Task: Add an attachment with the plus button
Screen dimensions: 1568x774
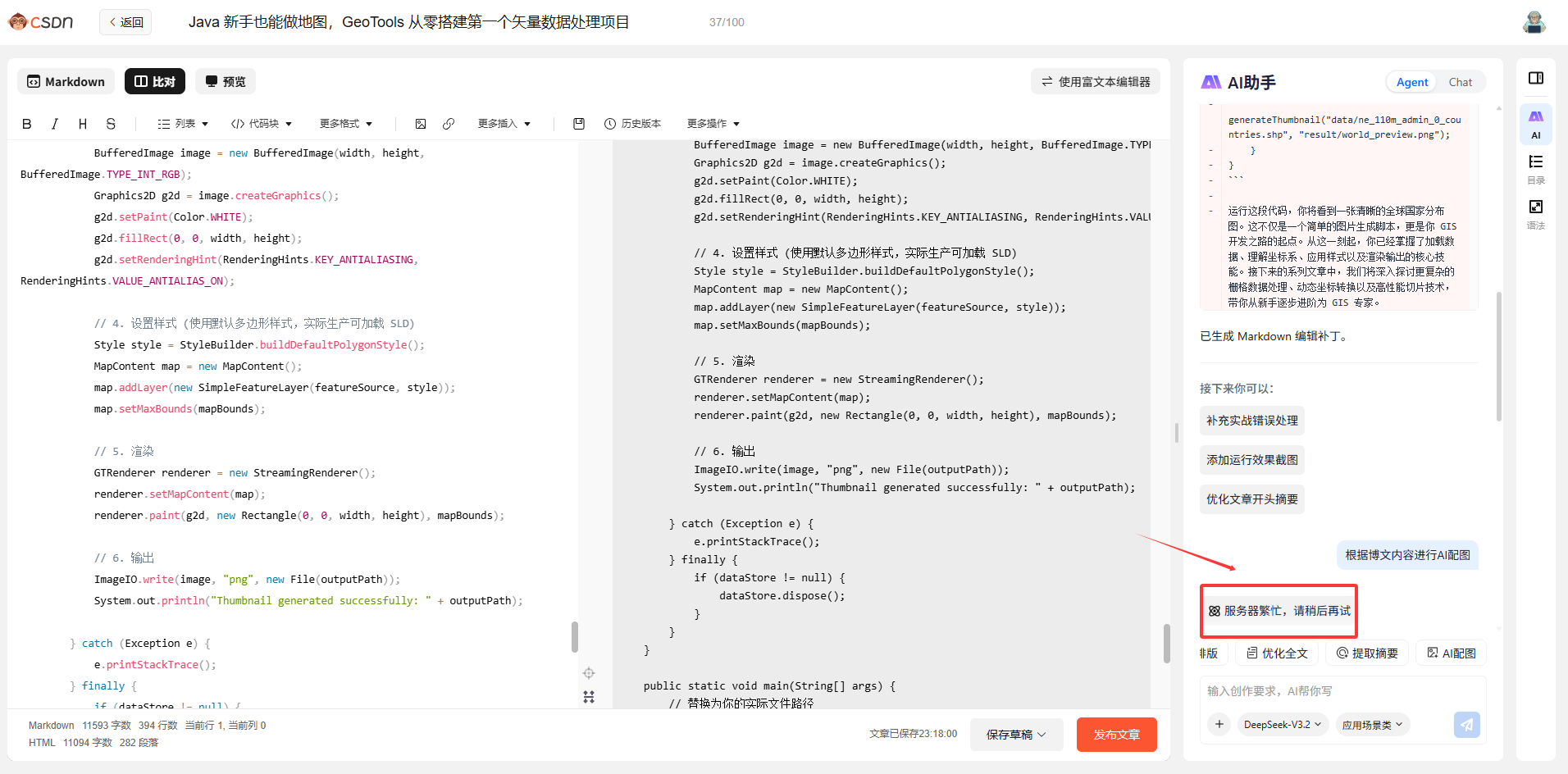Action: [x=1219, y=724]
